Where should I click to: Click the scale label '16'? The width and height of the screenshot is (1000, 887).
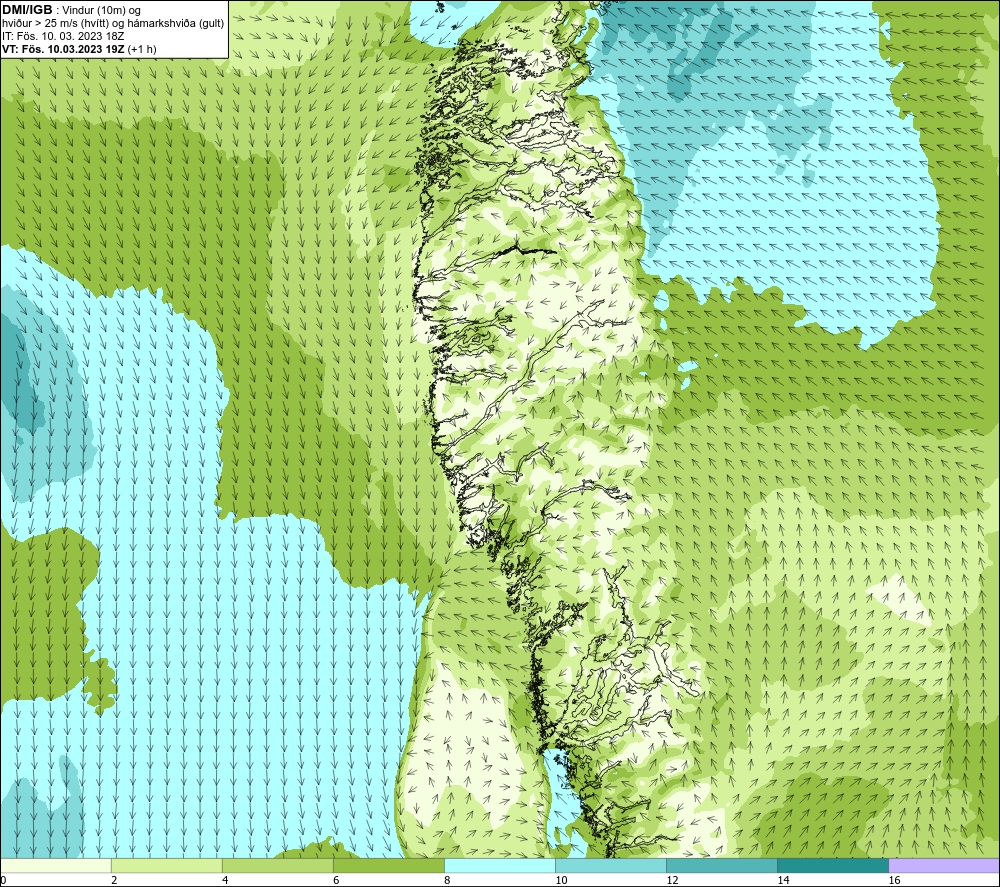[894, 880]
